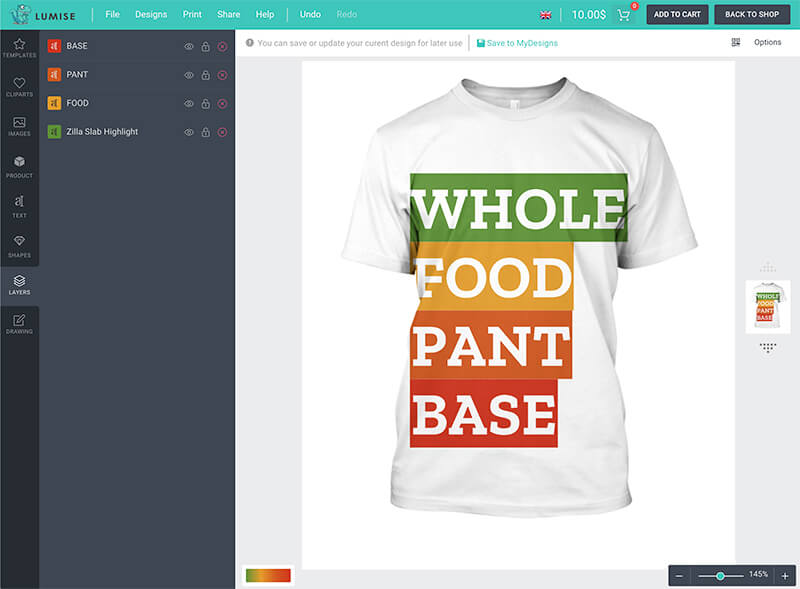Open the Images sidebar panel
Image resolution: width=800 pixels, height=589 pixels.
[19, 127]
